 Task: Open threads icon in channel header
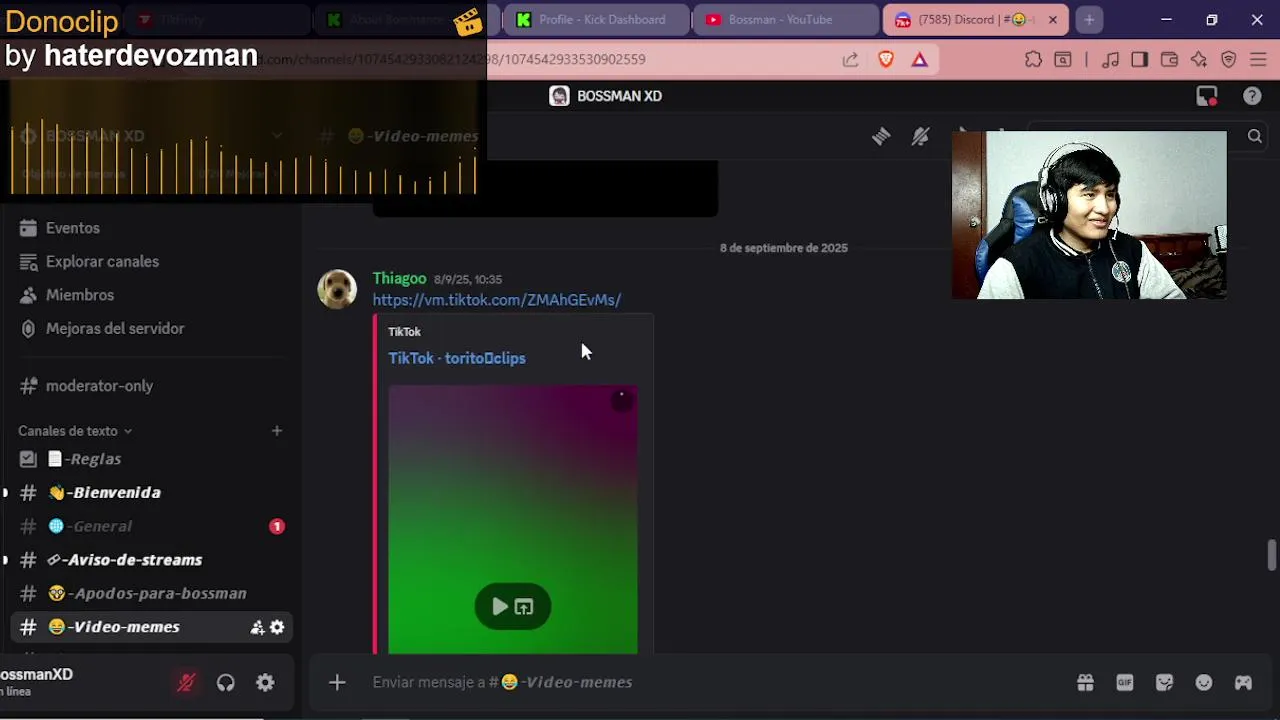881,136
